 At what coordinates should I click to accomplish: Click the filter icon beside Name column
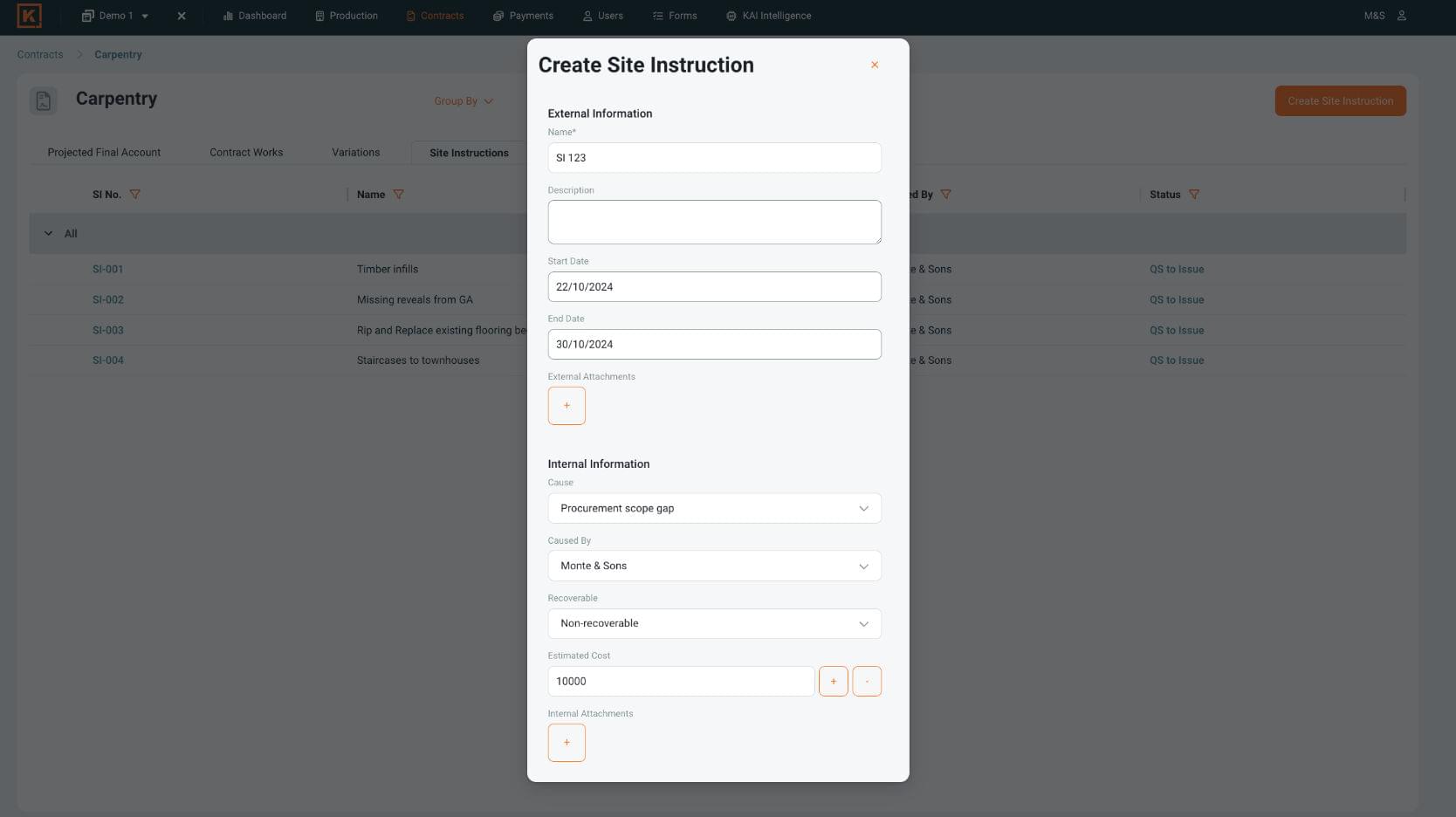pos(398,195)
